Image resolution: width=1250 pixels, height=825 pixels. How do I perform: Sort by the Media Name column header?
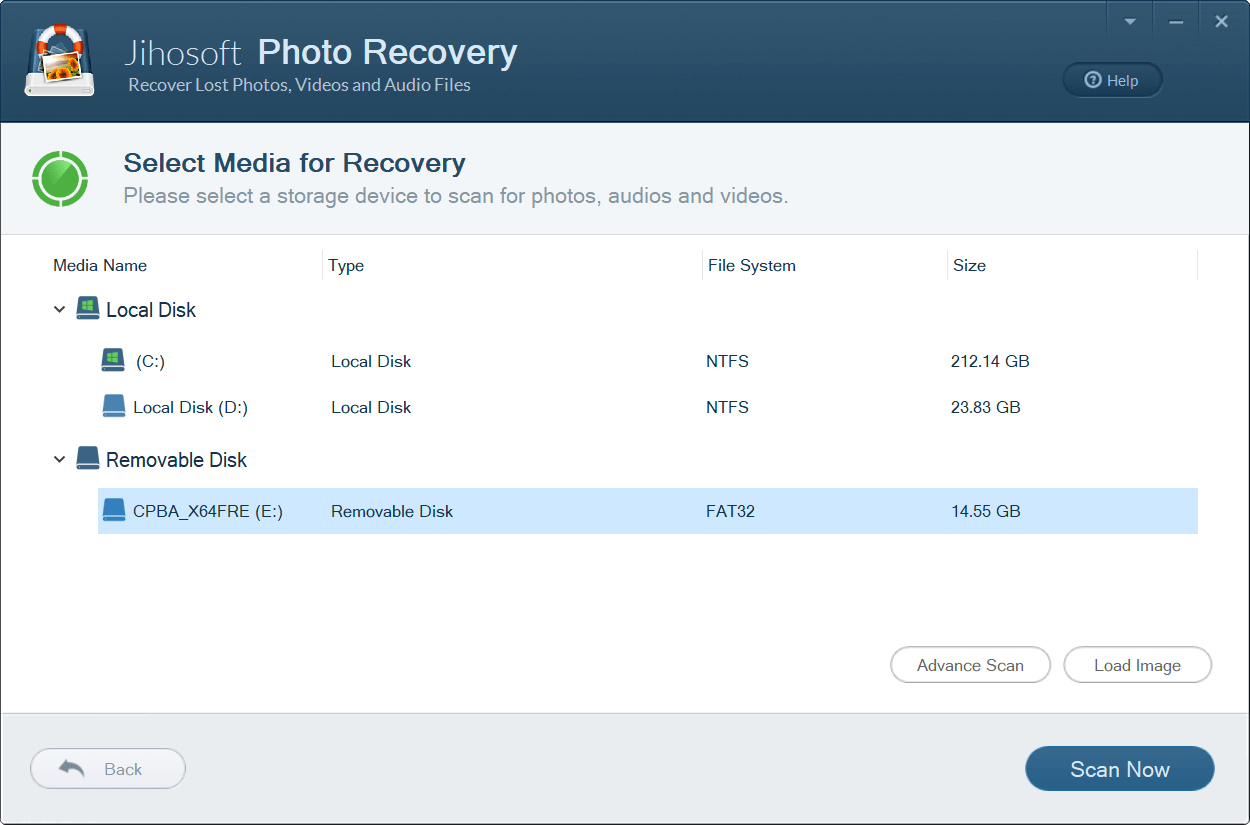point(100,265)
